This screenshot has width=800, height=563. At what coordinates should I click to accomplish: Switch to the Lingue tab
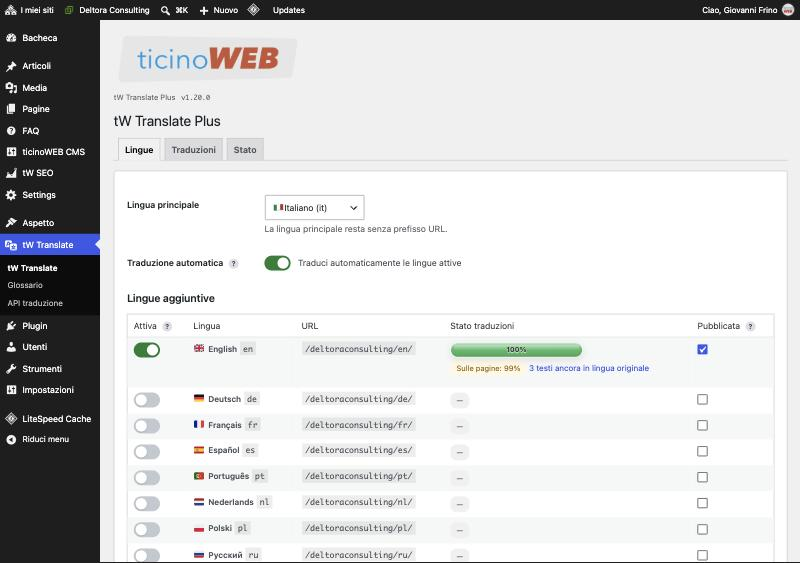[139, 150]
